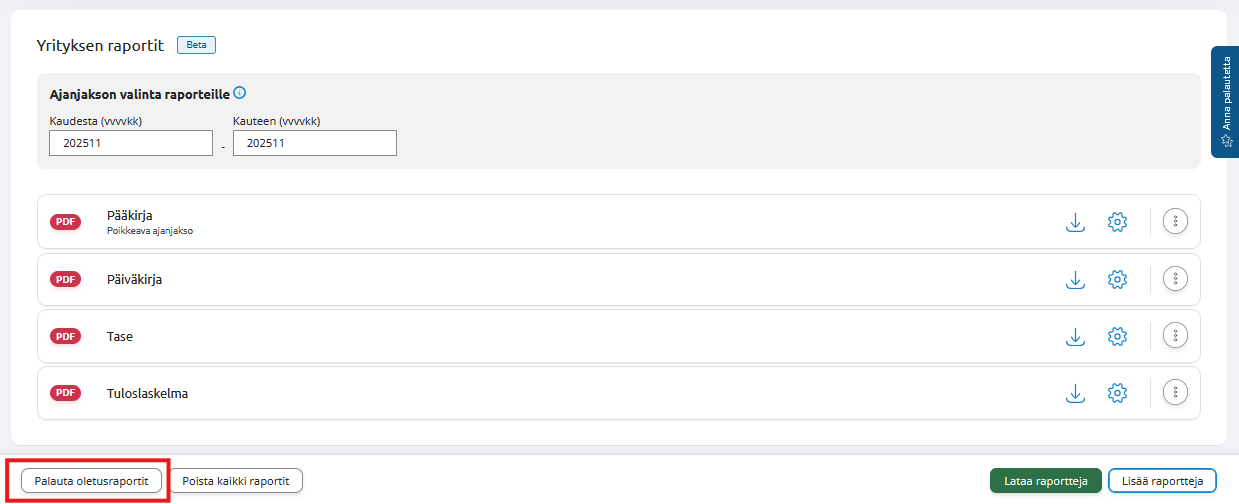1239x504 pixels.
Task: Open the more options menu for Pääkirja
Action: click(x=1176, y=222)
